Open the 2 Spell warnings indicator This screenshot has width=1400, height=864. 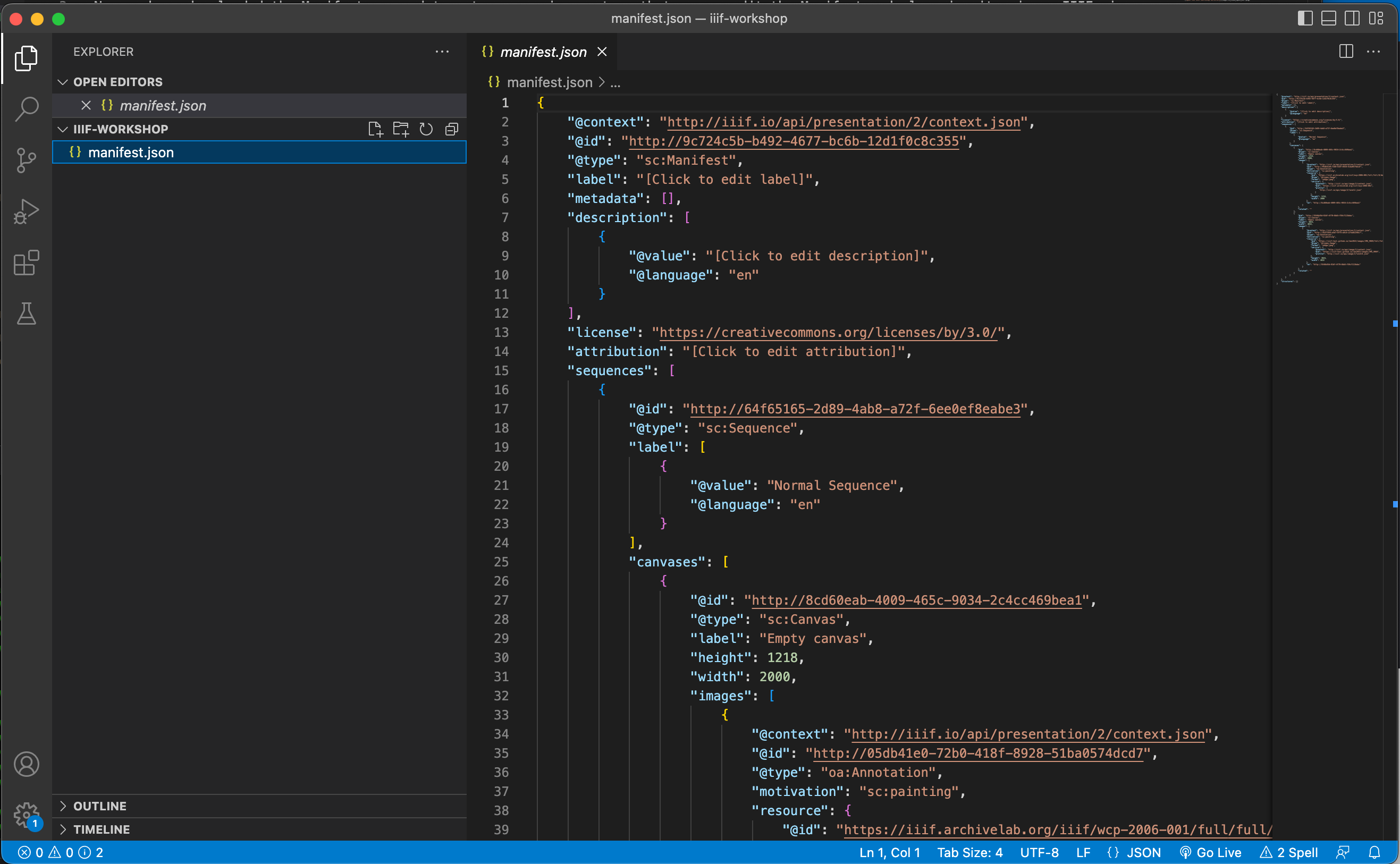click(x=1289, y=852)
